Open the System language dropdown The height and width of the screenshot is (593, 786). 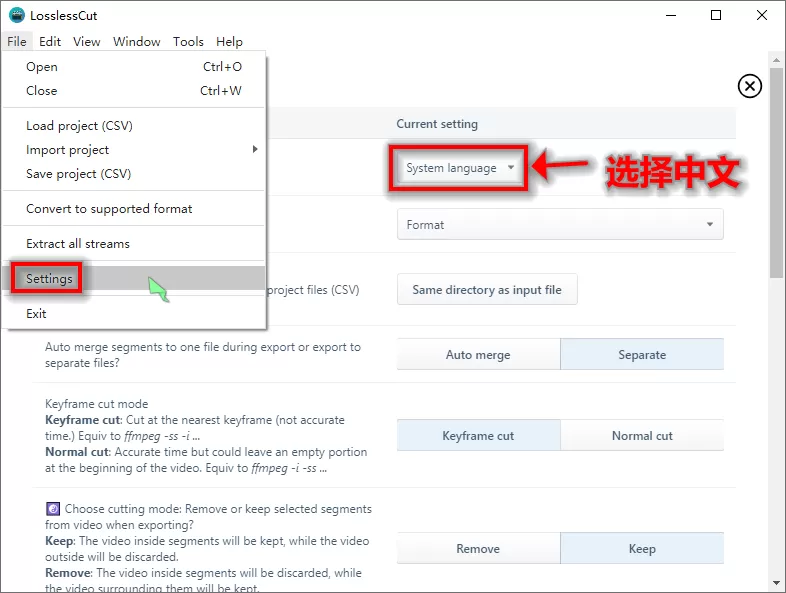460,168
